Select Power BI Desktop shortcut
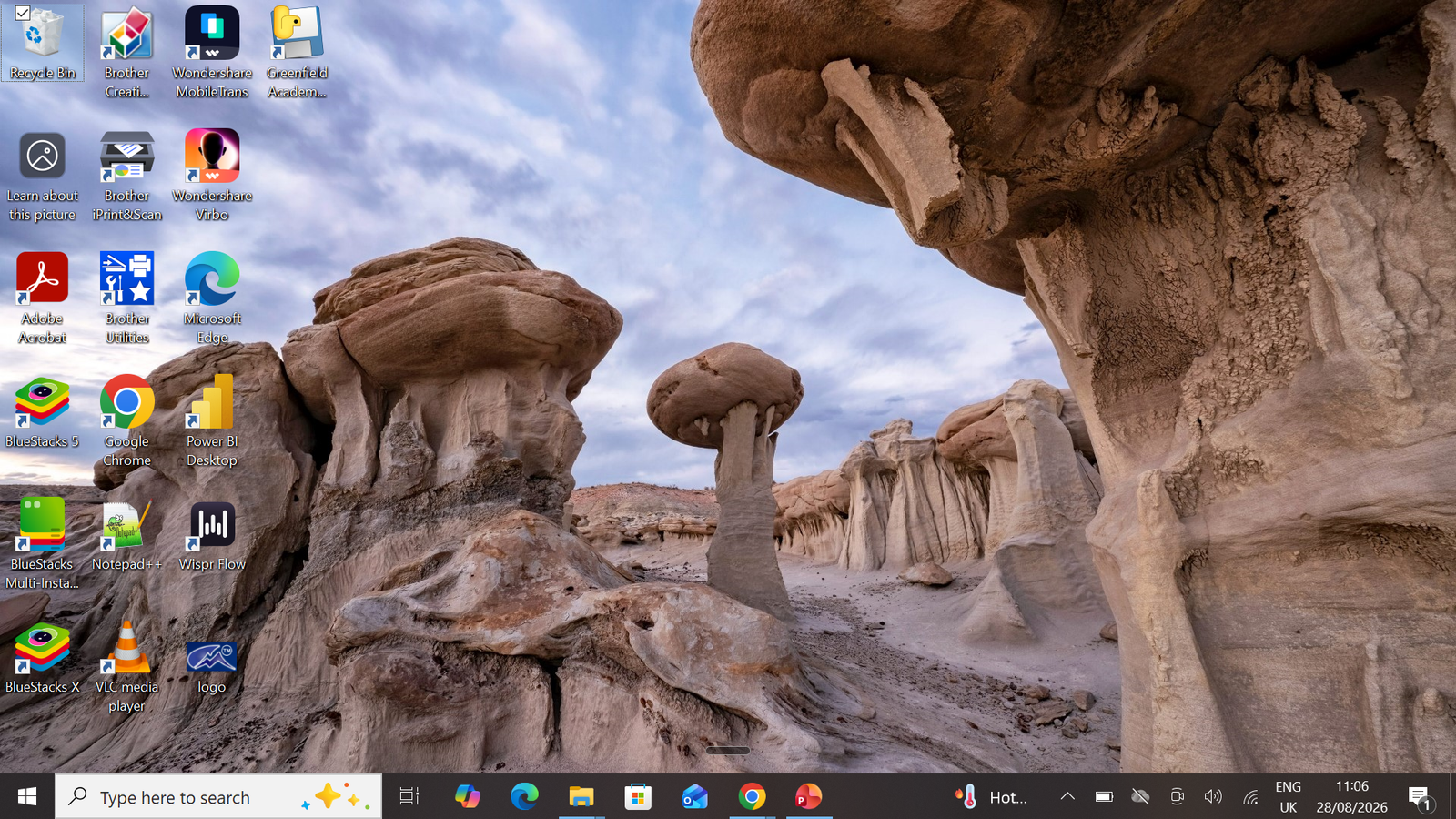 pos(212,421)
